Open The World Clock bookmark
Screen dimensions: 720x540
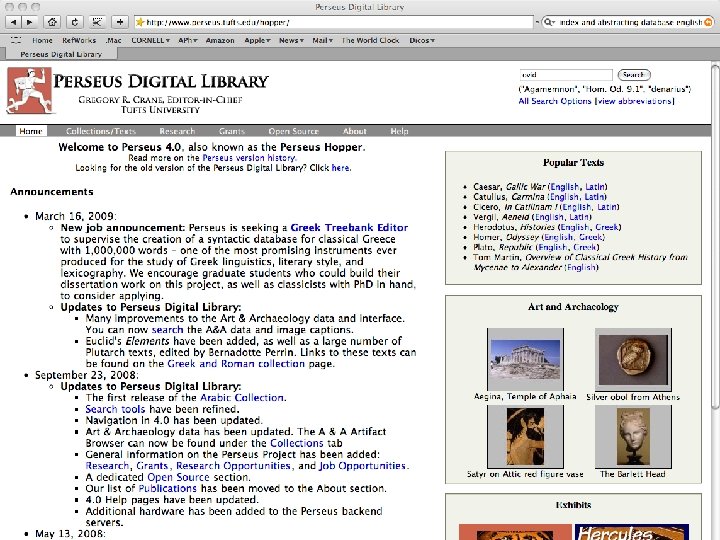point(371,40)
